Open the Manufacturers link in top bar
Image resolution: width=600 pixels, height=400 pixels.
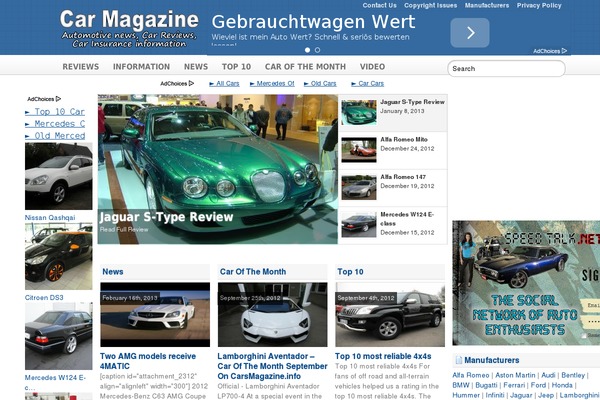[487, 5]
